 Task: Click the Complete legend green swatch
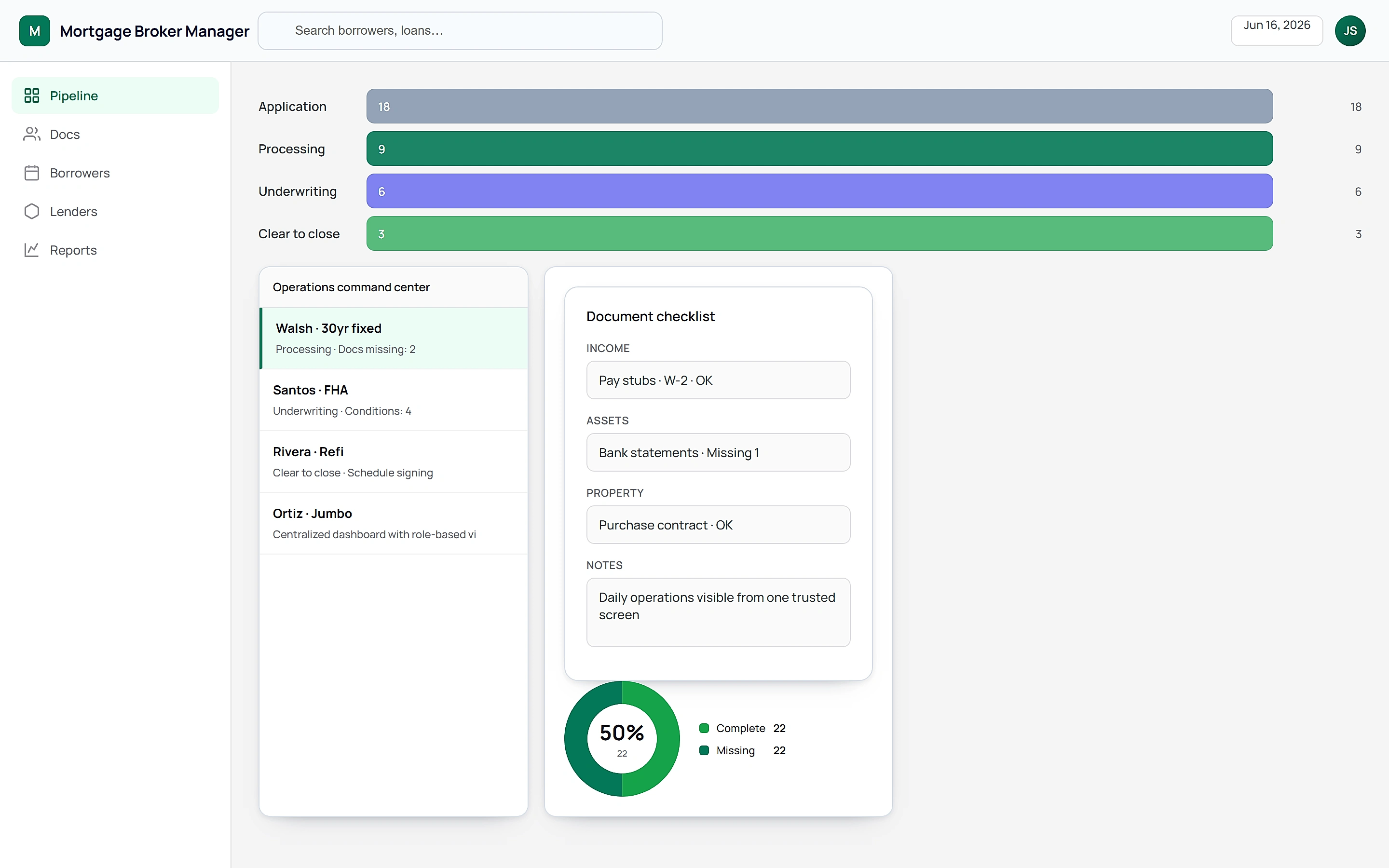[704, 728]
